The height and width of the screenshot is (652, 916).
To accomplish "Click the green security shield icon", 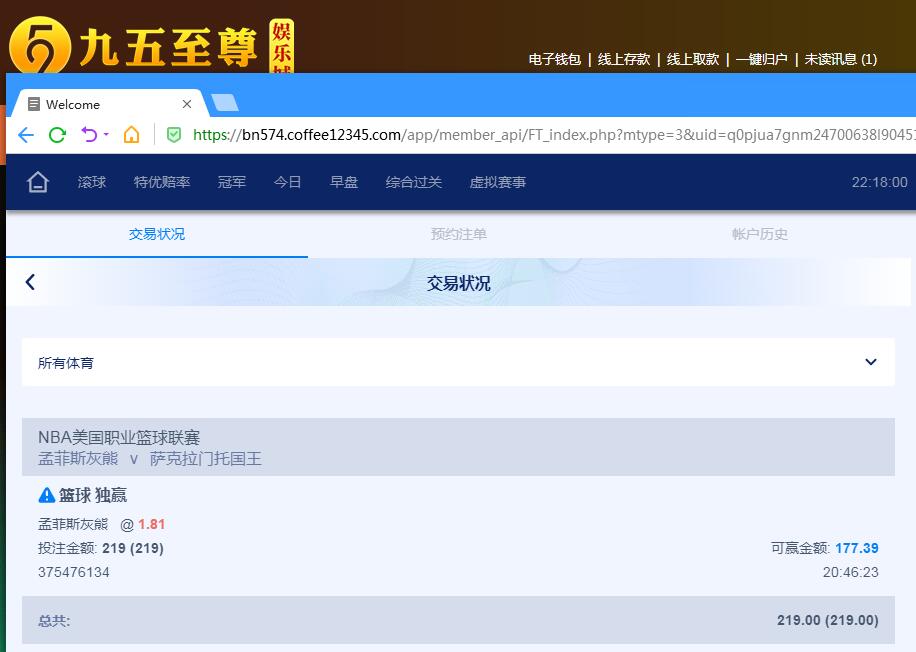I will tap(174, 135).
